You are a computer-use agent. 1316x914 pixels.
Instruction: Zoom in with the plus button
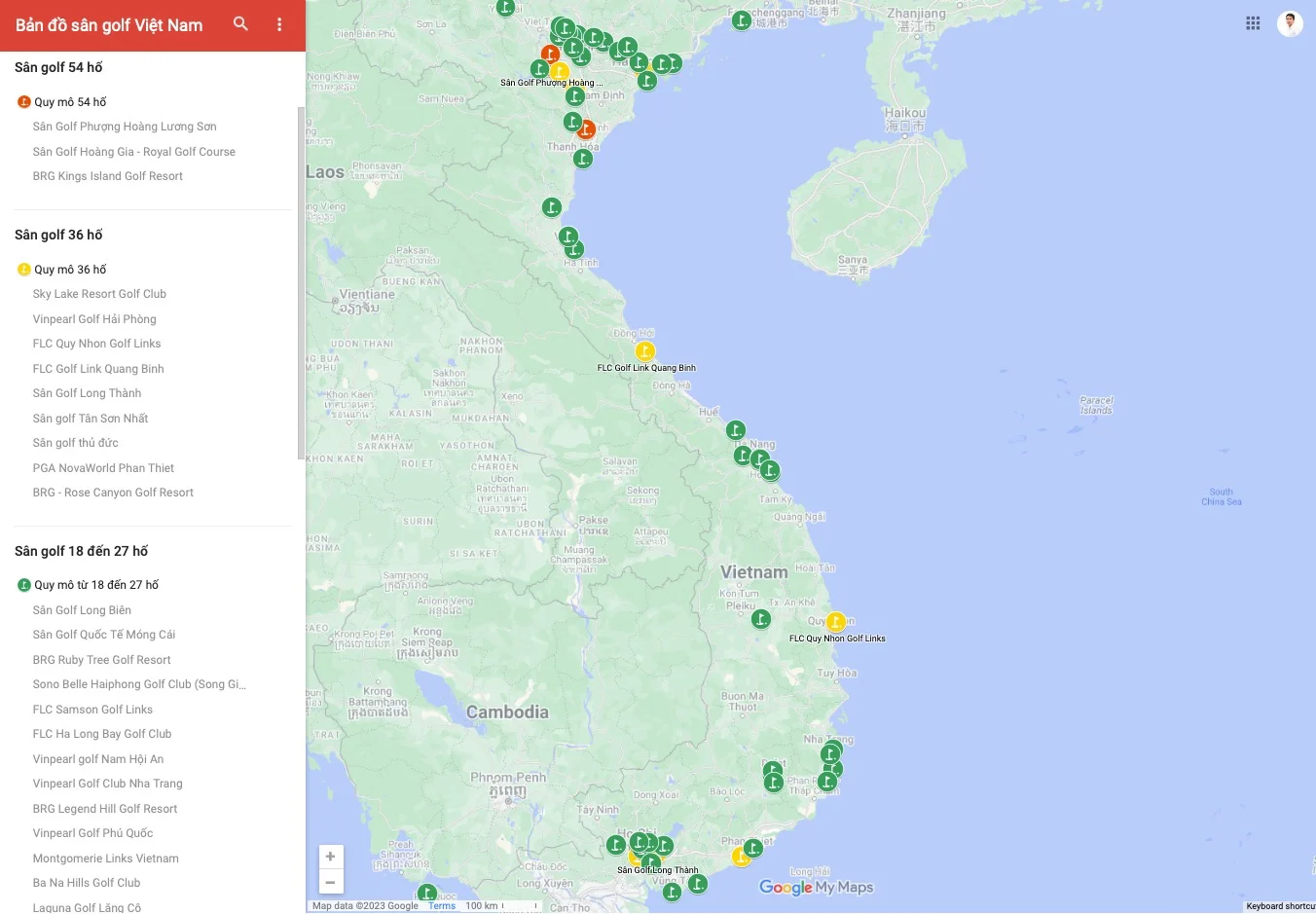click(x=330, y=857)
